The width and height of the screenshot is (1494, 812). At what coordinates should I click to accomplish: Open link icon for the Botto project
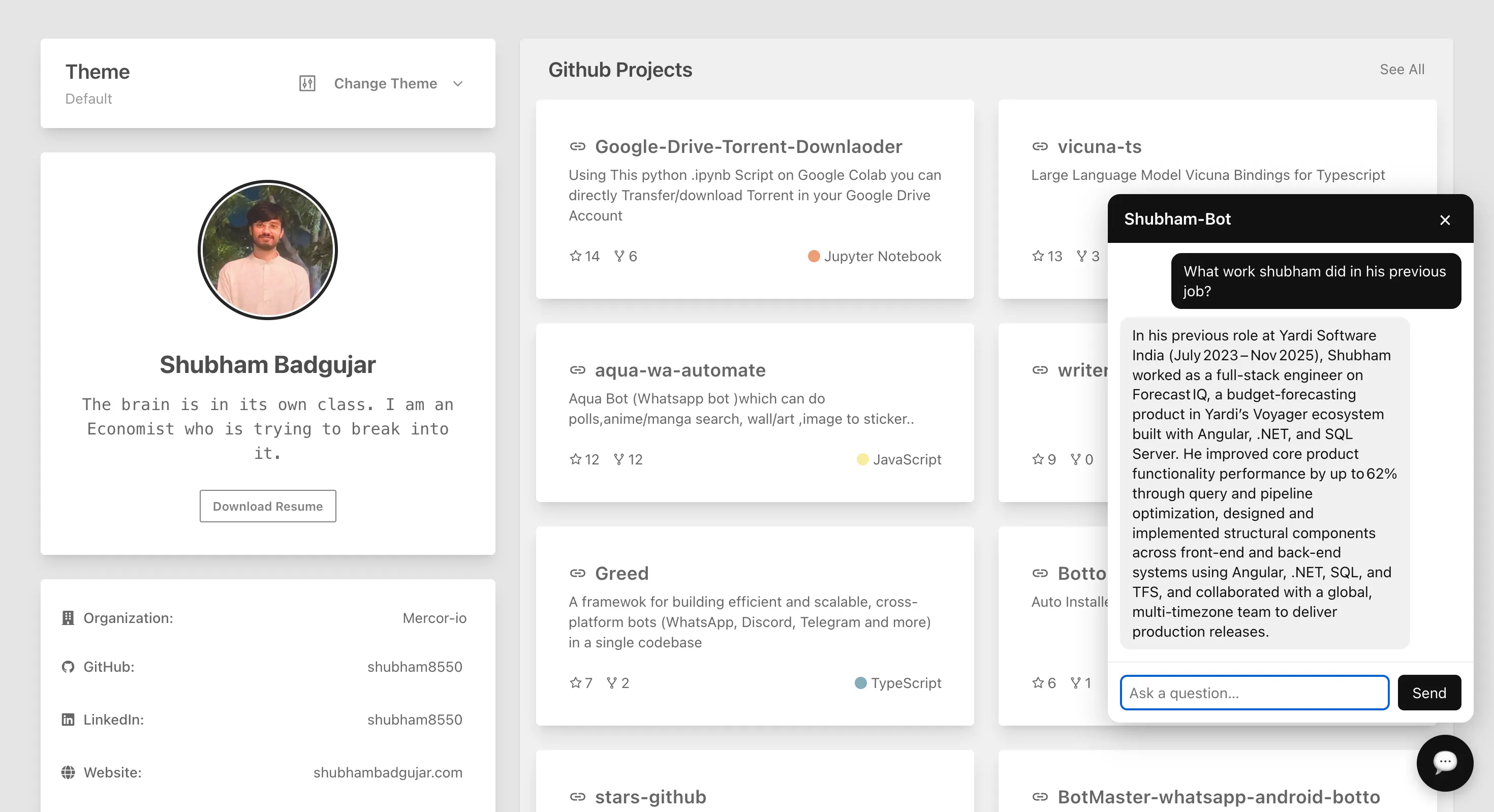(x=1039, y=573)
